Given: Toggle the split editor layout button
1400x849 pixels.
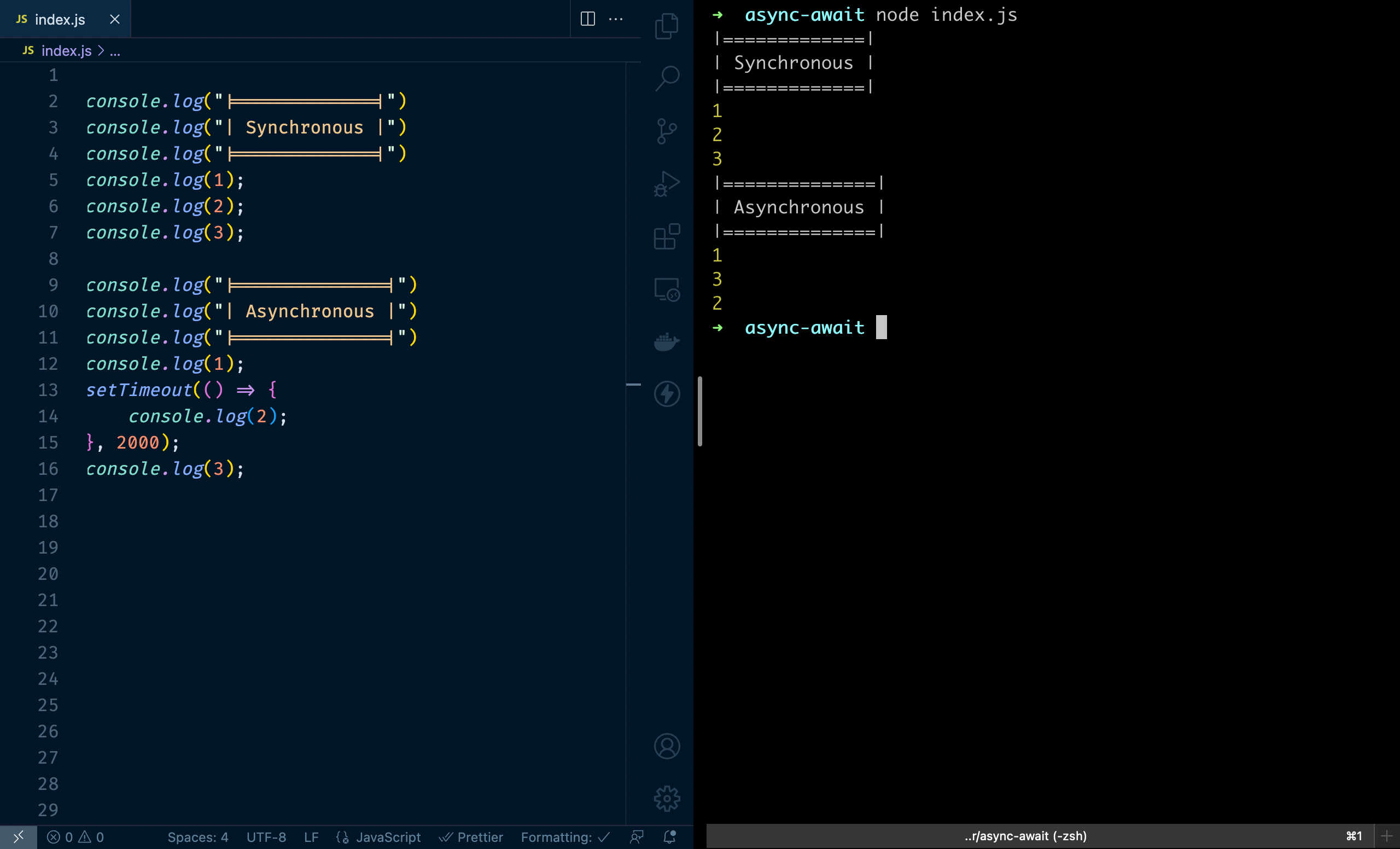Looking at the screenshot, I should pyautogui.click(x=587, y=19).
